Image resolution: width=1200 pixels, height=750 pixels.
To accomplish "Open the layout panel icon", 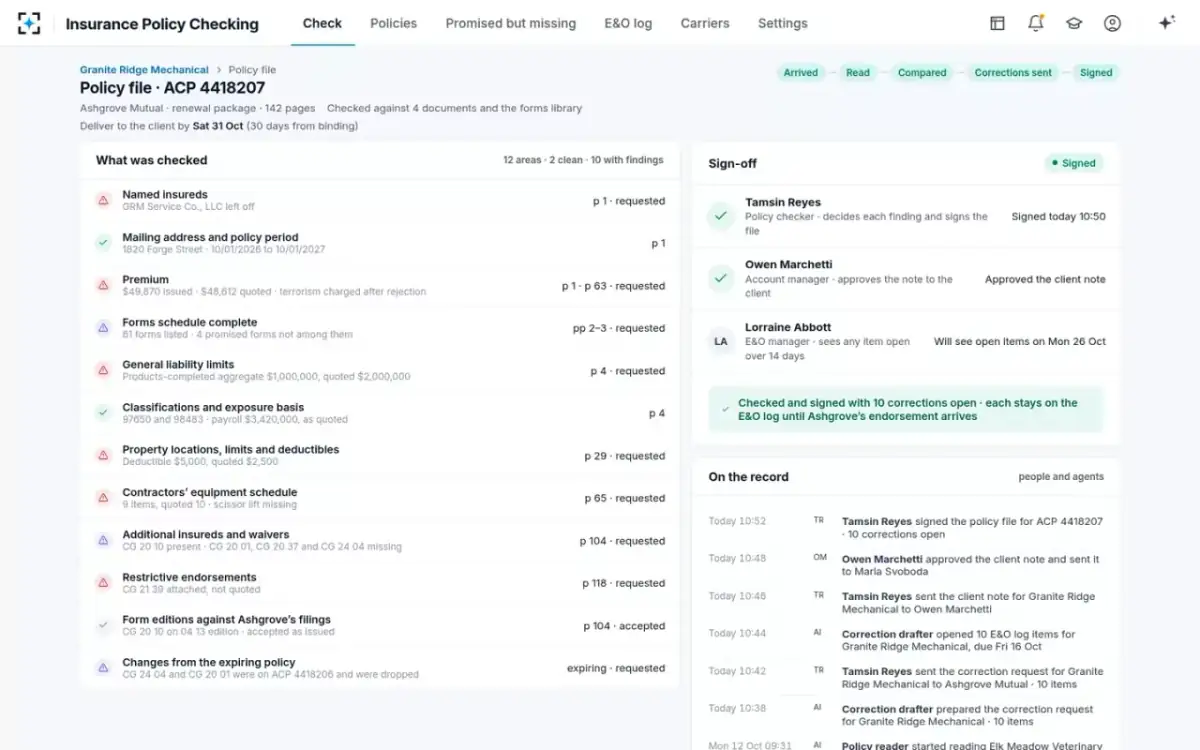I will coord(997,23).
